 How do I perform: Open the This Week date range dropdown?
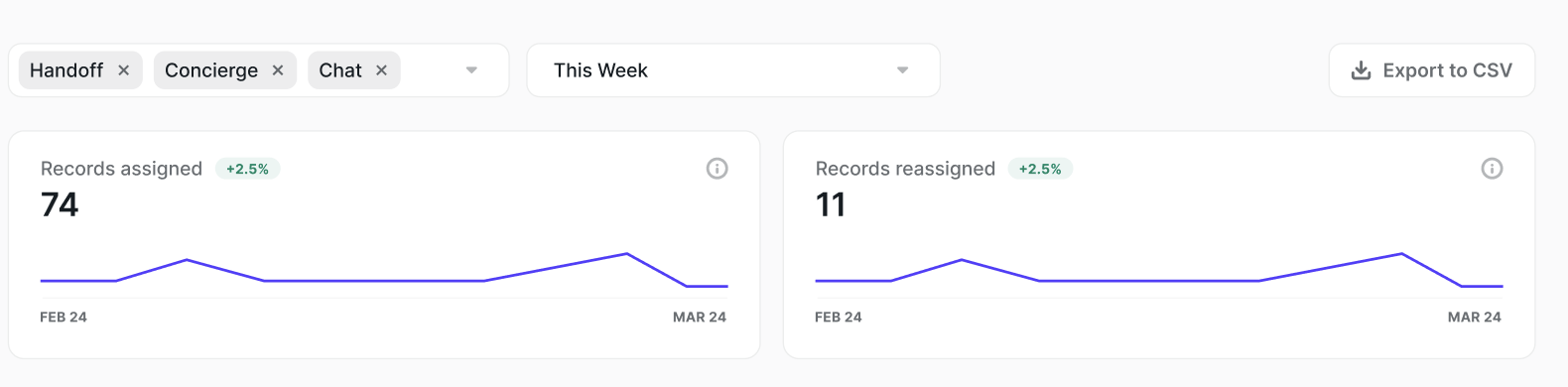pyautogui.click(x=733, y=70)
